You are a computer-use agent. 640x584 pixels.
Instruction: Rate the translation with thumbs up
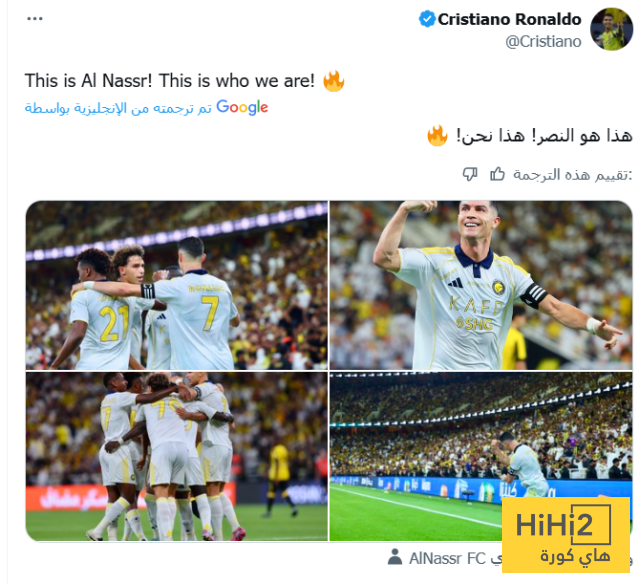click(x=497, y=174)
